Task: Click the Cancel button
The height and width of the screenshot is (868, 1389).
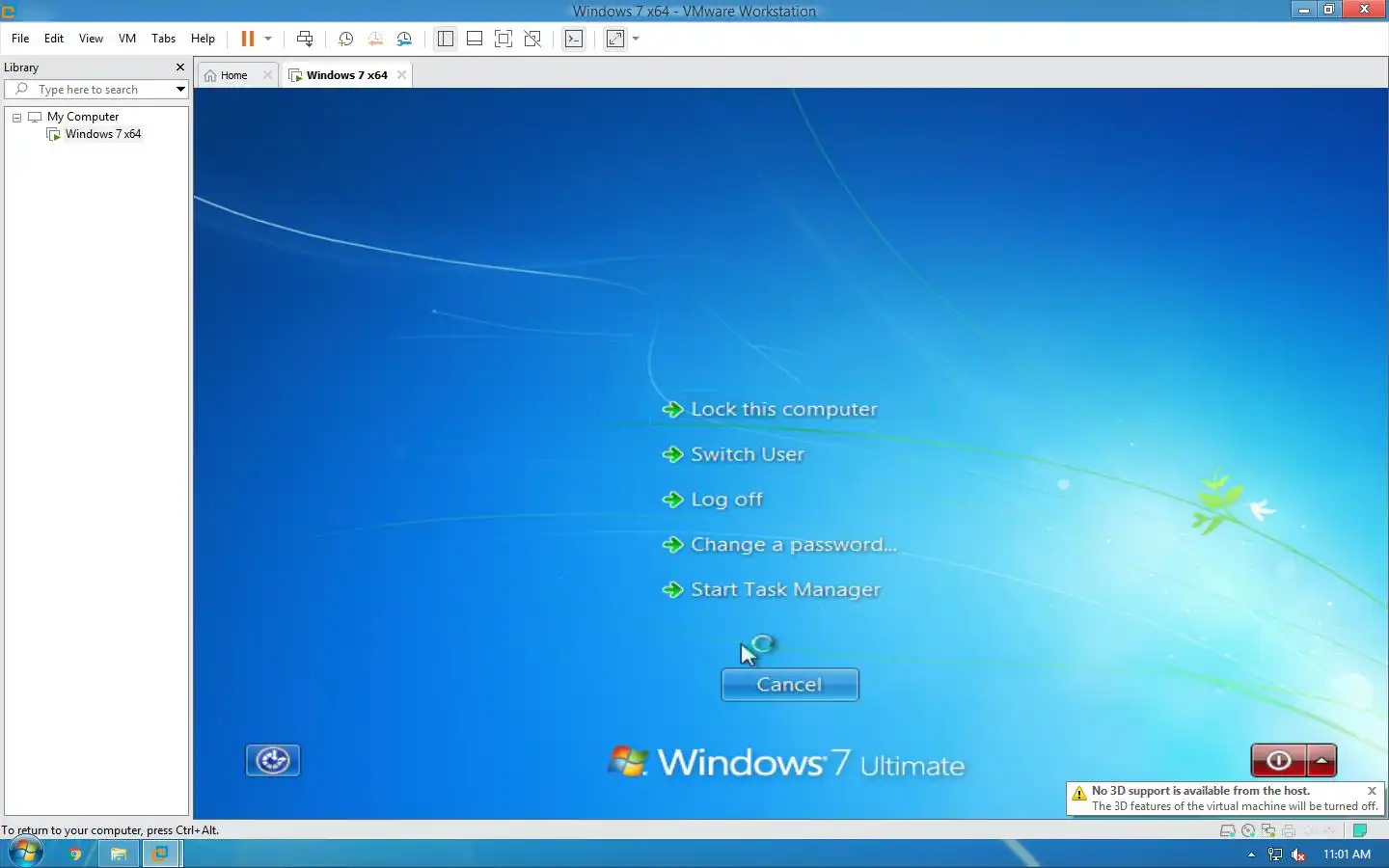Action: pos(790,685)
